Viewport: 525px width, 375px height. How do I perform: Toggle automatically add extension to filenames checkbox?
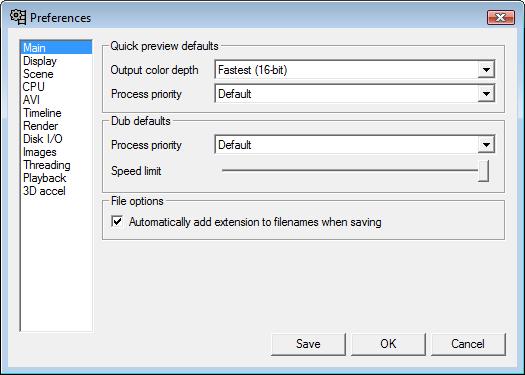coord(117,221)
